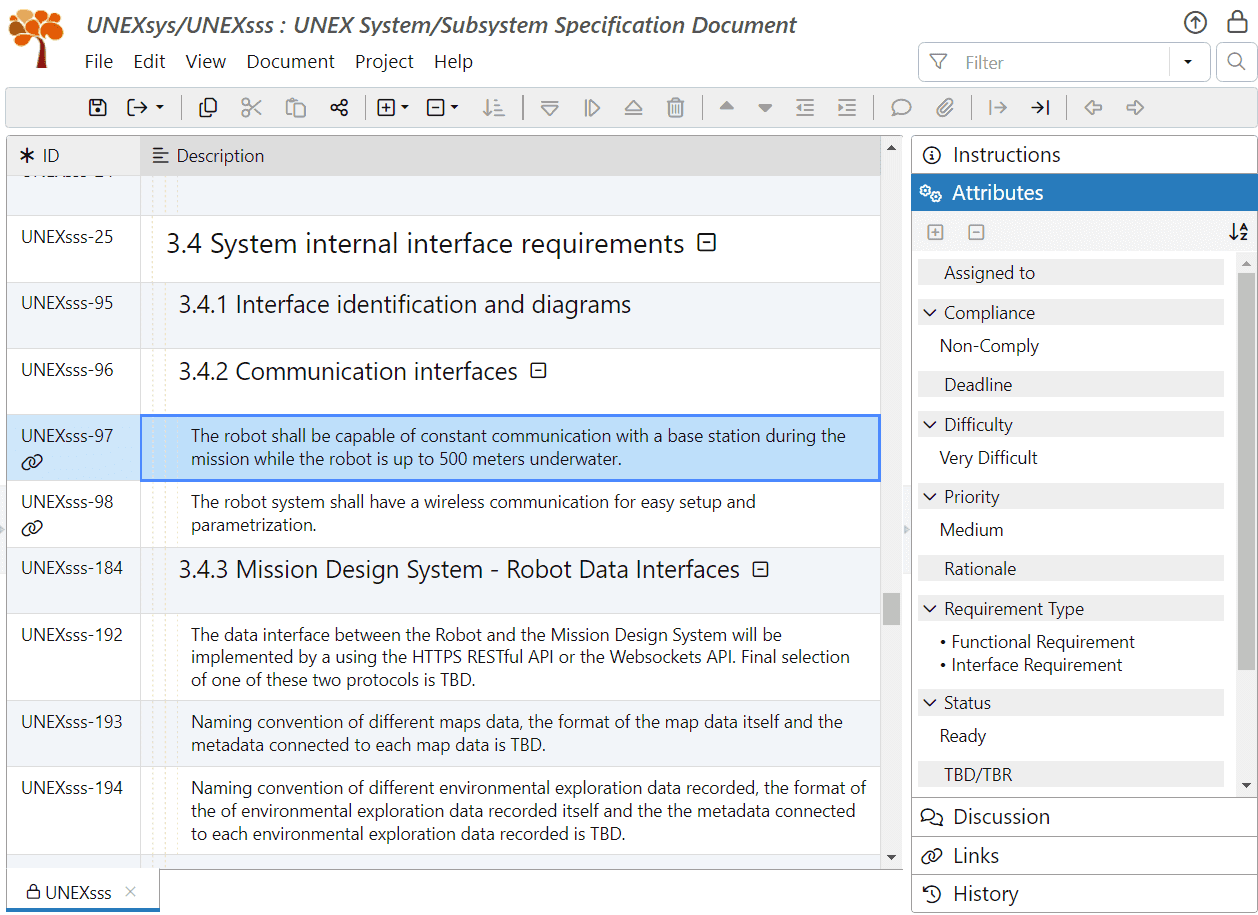Click the Assigned to attribute field

tap(1071, 273)
